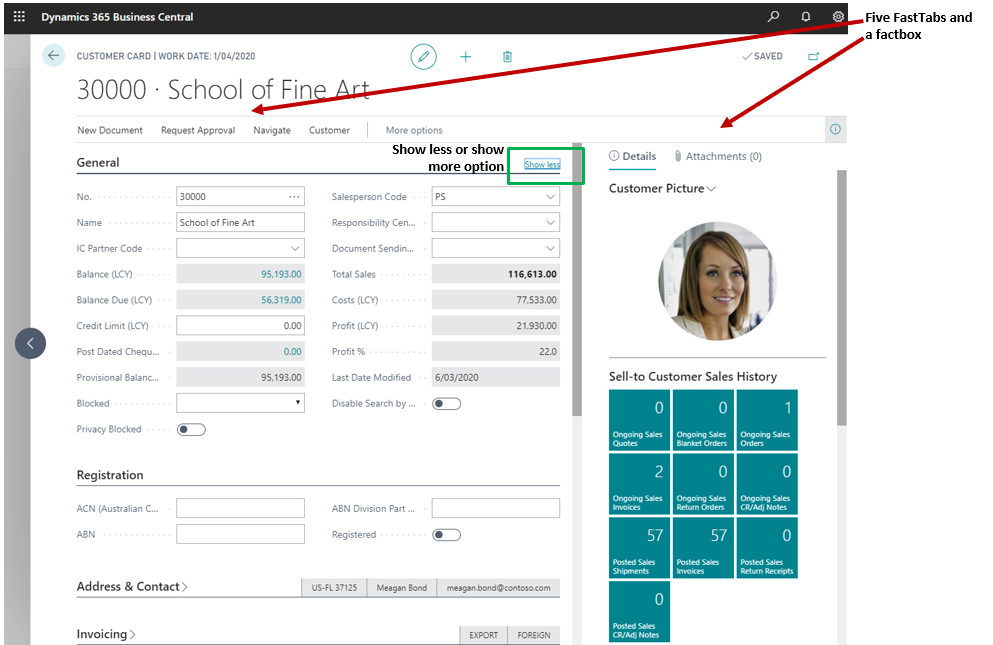The height and width of the screenshot is (645, 993).
Task: Open the Posted Sales Invoices tile
Action: point(703,548)
